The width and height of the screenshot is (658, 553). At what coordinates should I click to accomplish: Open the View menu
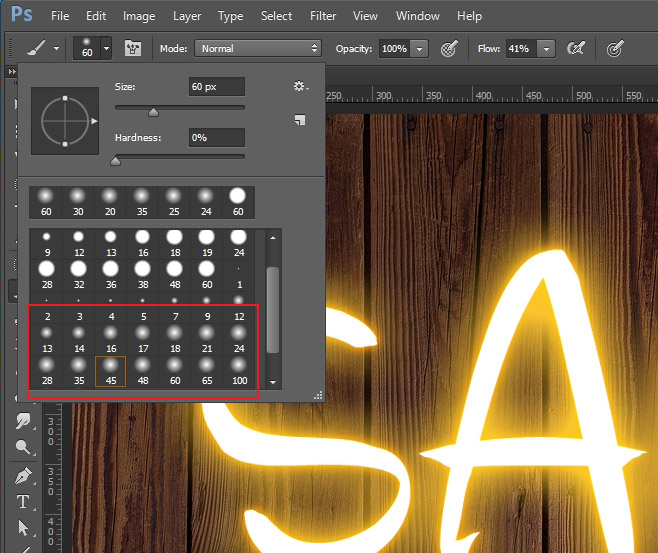[x=365, y=16]
